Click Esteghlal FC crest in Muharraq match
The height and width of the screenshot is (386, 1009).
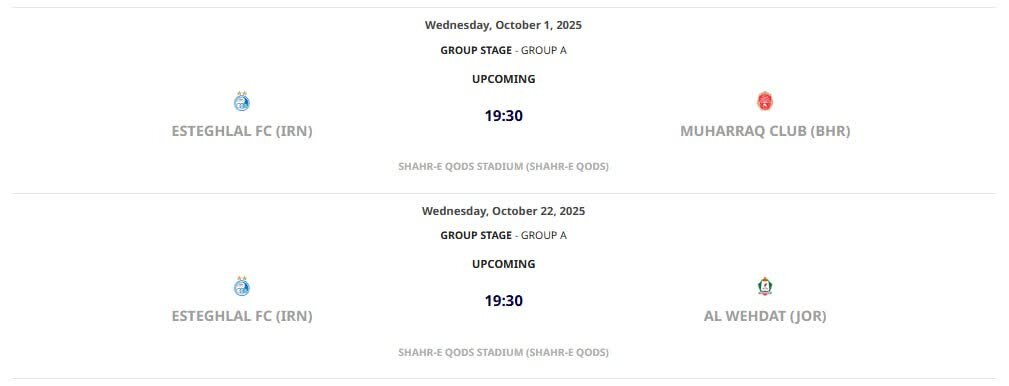(x=241, y=101)
